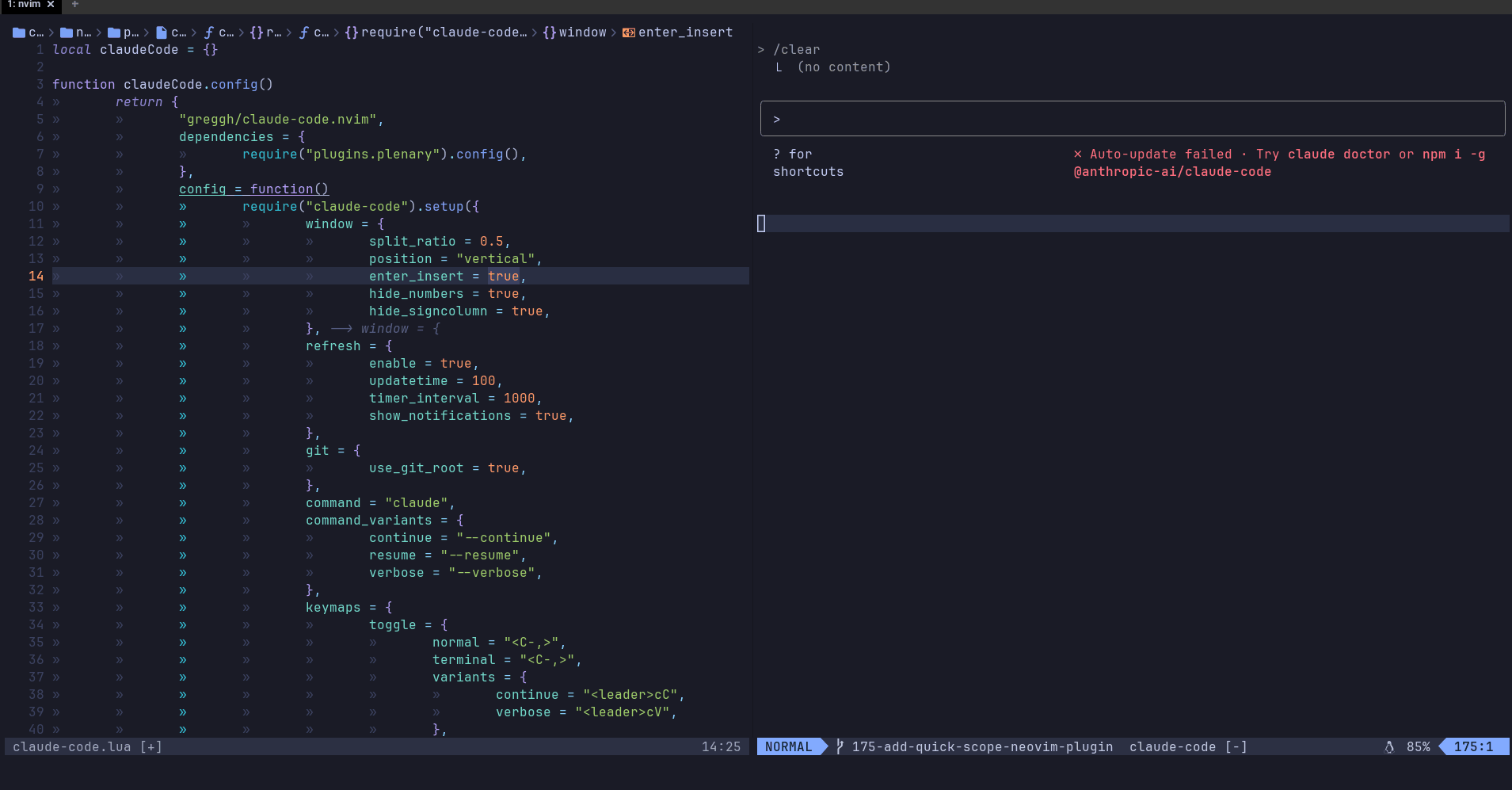The height and width of the screenshot is (790, 1512).
Task: Click the '@anthropic-ai/claude-code' package text
Action: click(x=1173, y=172)
